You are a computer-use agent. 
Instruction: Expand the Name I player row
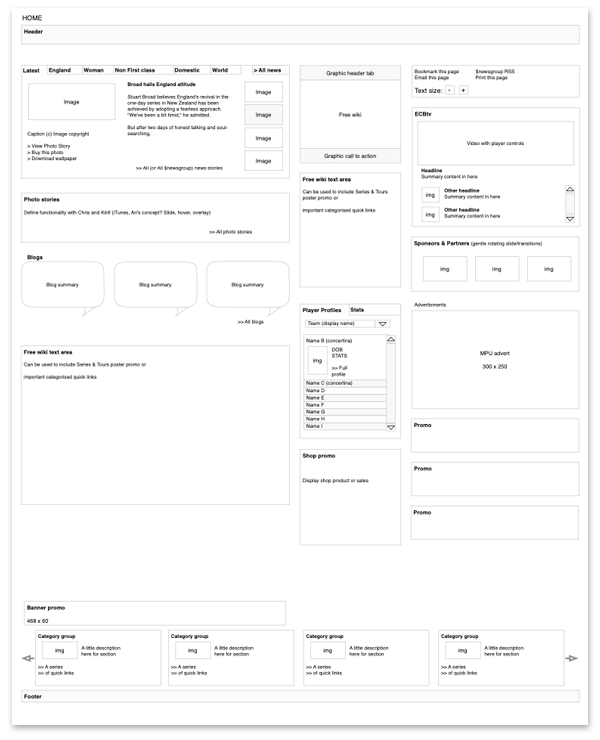(345, 426)
